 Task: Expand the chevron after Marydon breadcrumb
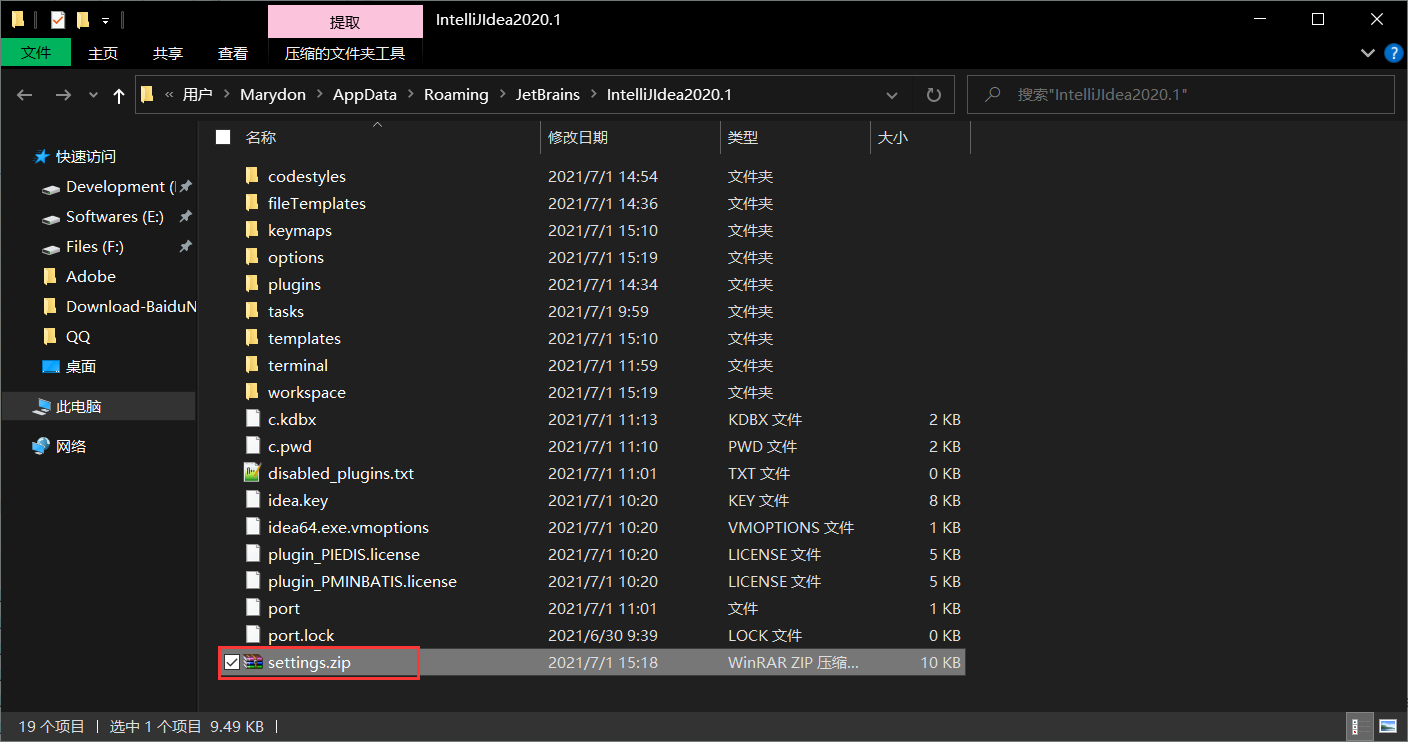(319, 95)
